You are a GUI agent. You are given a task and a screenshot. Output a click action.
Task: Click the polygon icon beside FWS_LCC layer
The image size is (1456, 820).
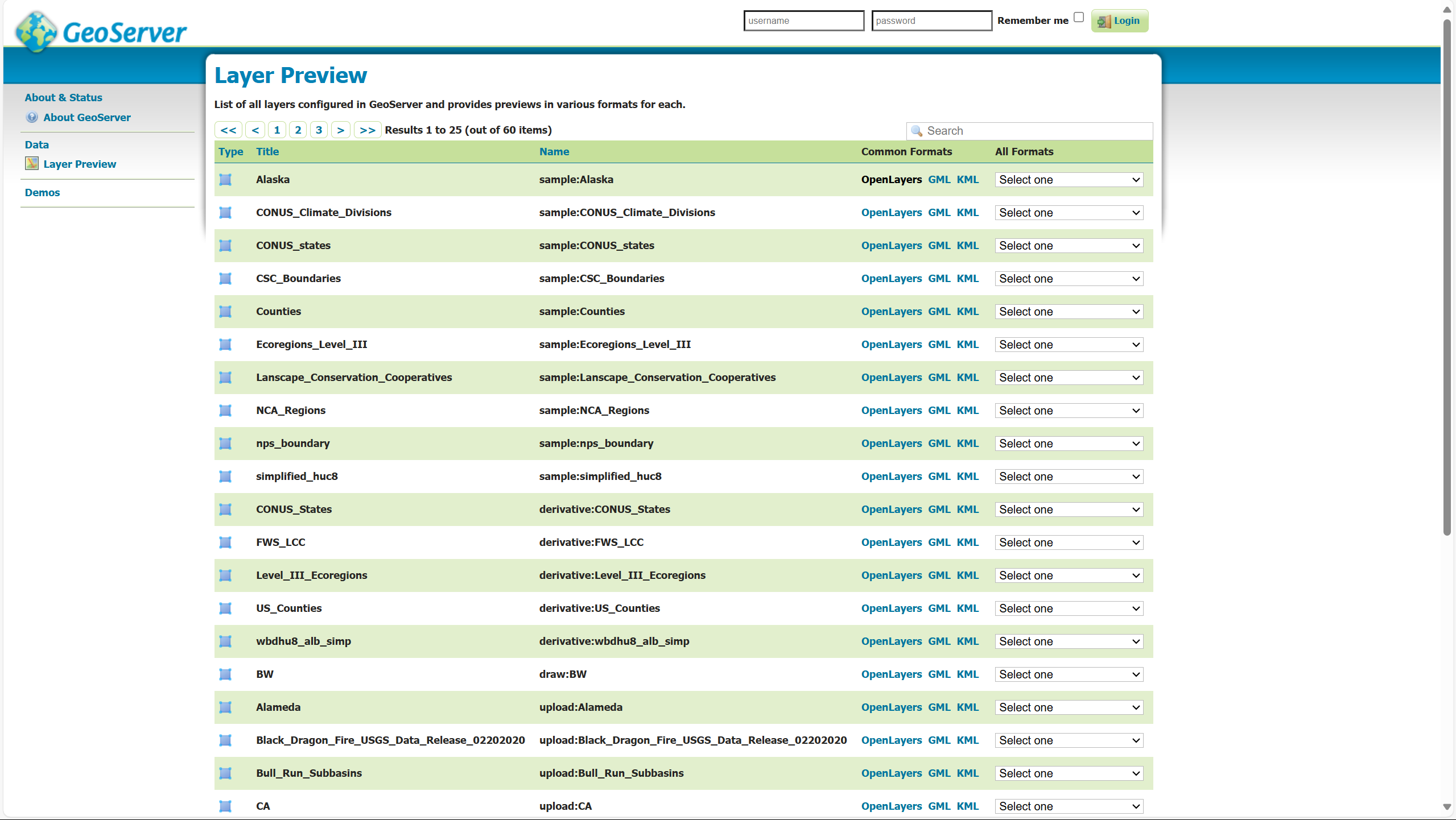click(225, 542)
